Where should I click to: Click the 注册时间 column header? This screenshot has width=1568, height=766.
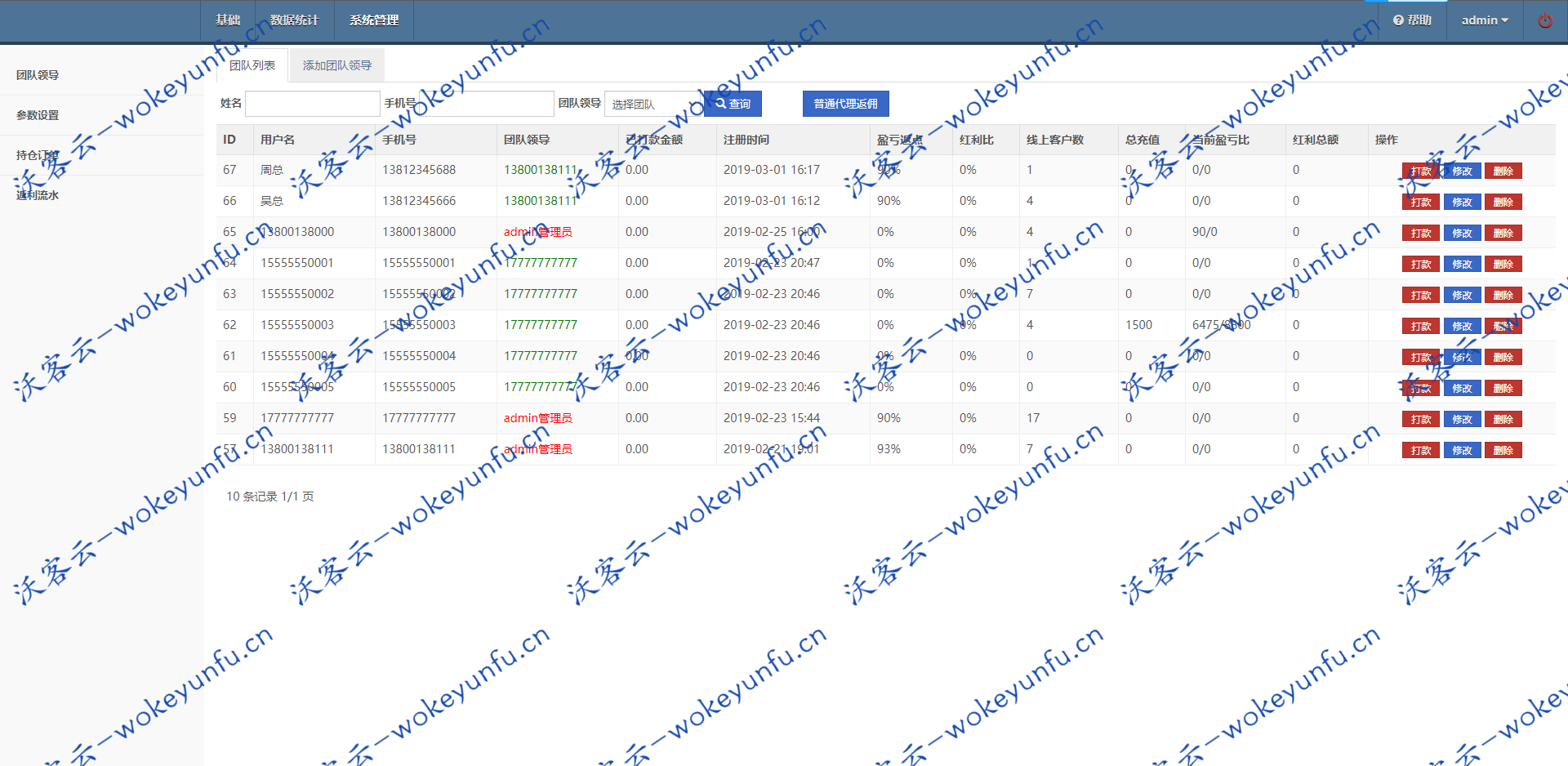[x=746, y=140]
